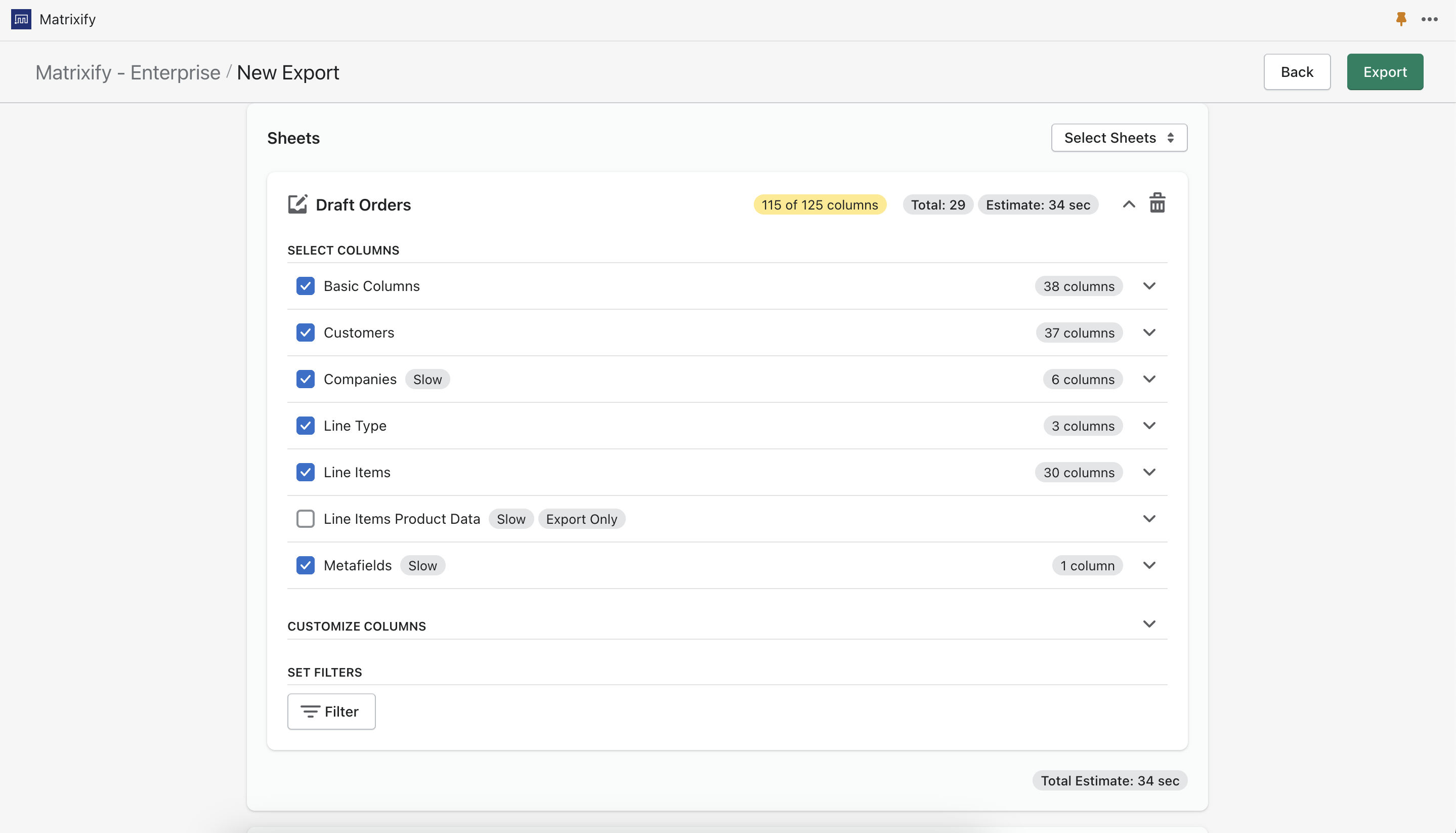Click the Draft Orders edit icon
Image resolution: width=1456 pixels, height=833 pixels.
tap(297, 204)
